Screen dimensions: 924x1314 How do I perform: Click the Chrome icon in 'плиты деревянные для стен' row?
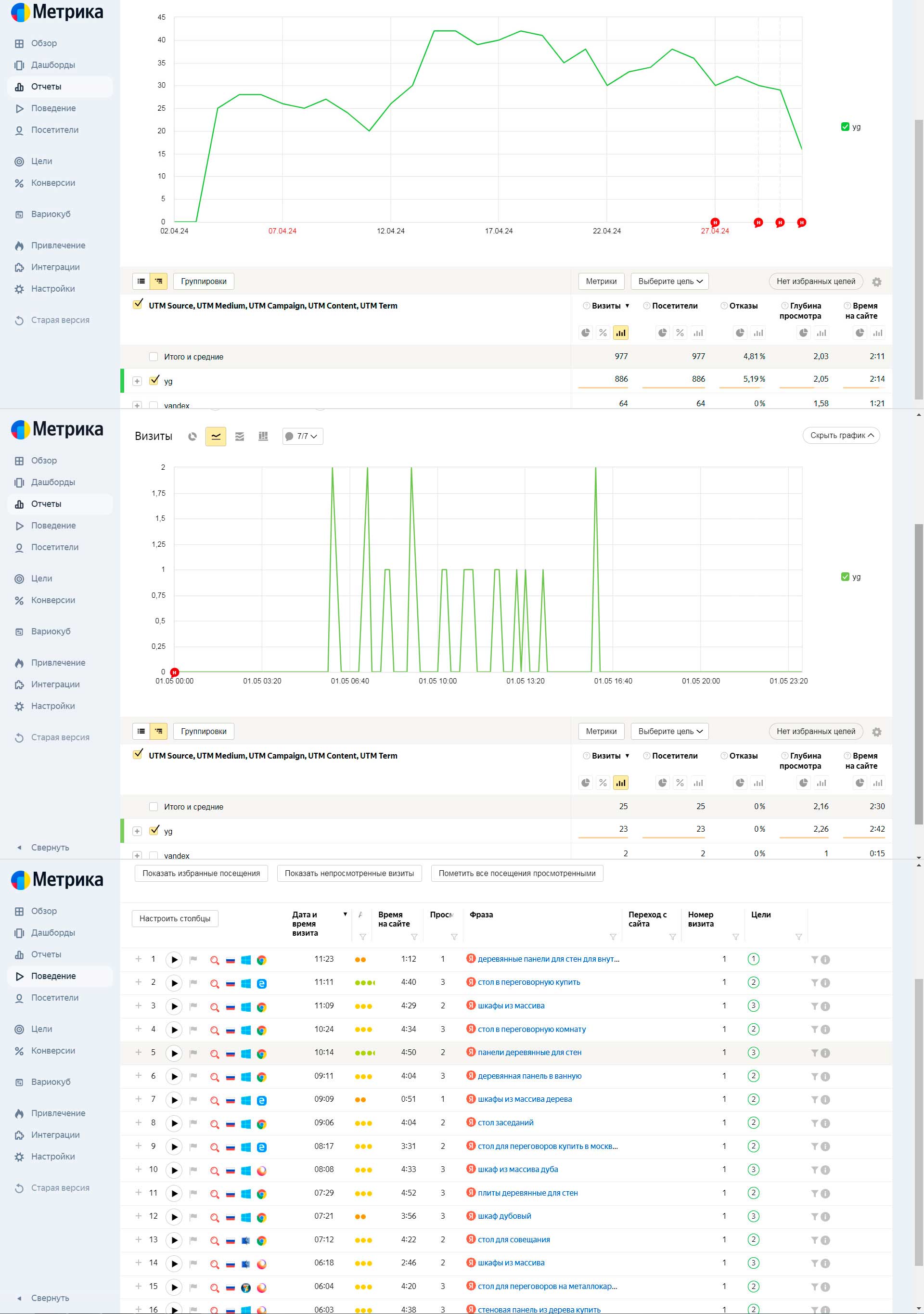[x=261, y=1194]
